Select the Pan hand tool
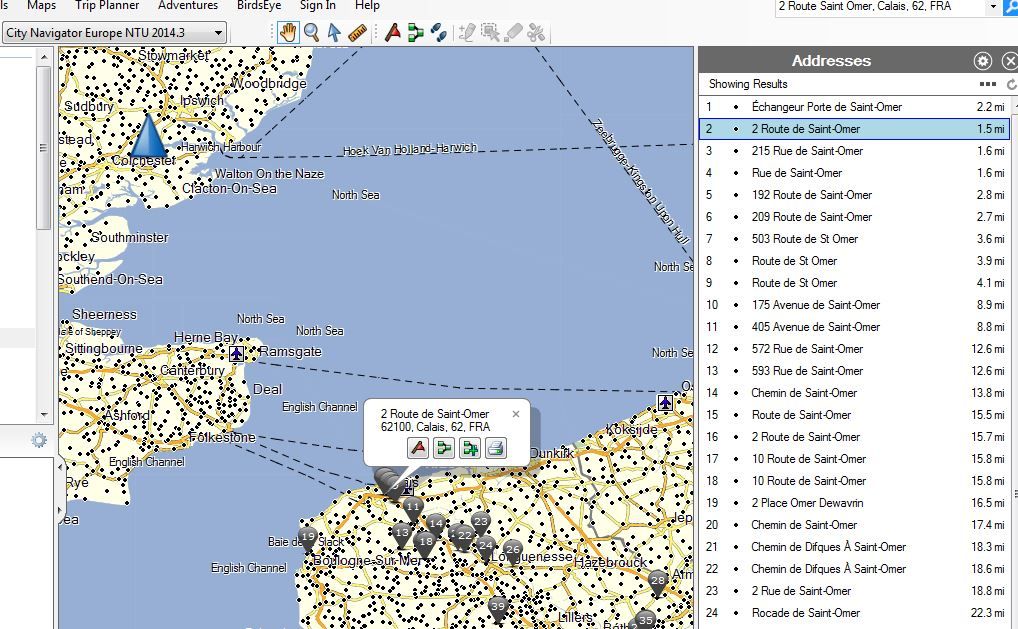1018x629 pixels. [x=288, y=32]
